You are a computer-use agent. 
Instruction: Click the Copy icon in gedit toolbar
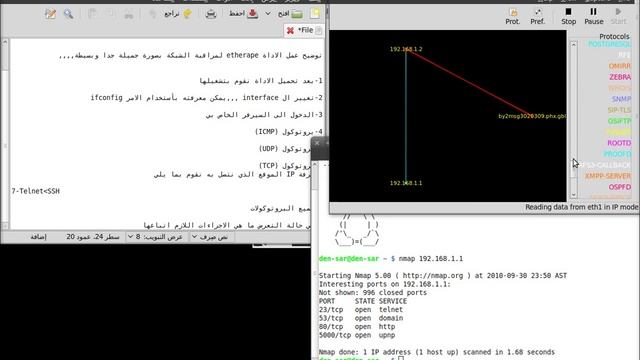click(110, 14)
